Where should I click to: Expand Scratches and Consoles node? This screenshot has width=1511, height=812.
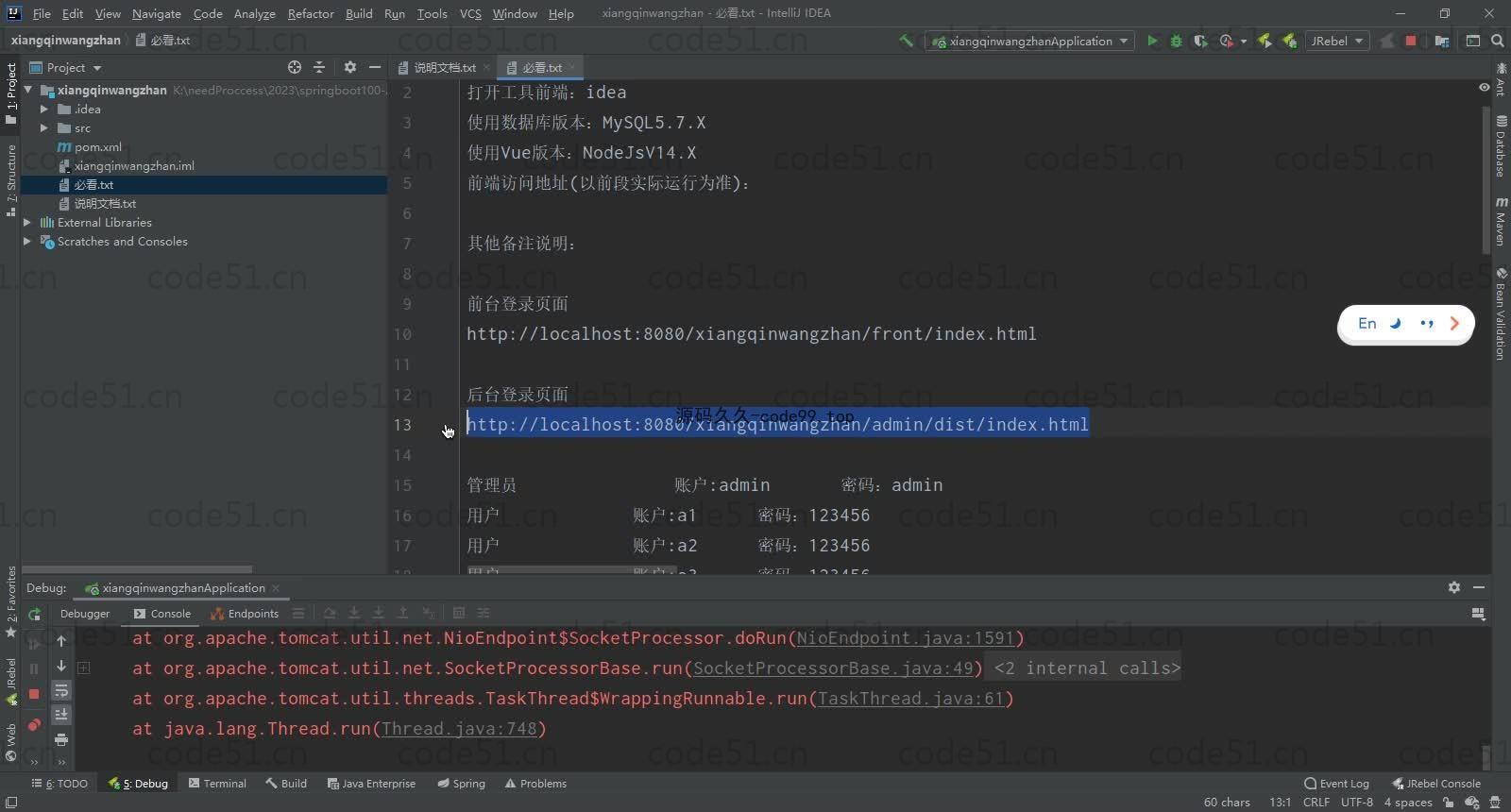pos(27,242)
